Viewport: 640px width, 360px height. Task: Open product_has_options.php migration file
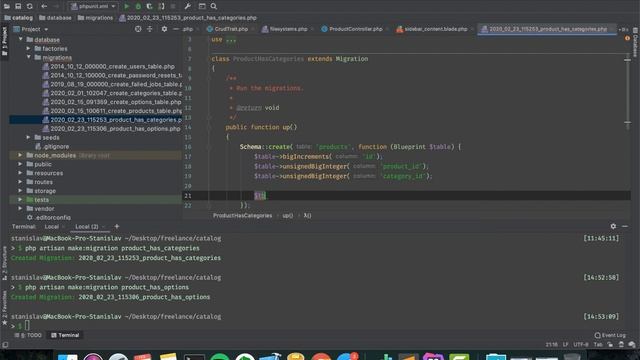point(111,129)
